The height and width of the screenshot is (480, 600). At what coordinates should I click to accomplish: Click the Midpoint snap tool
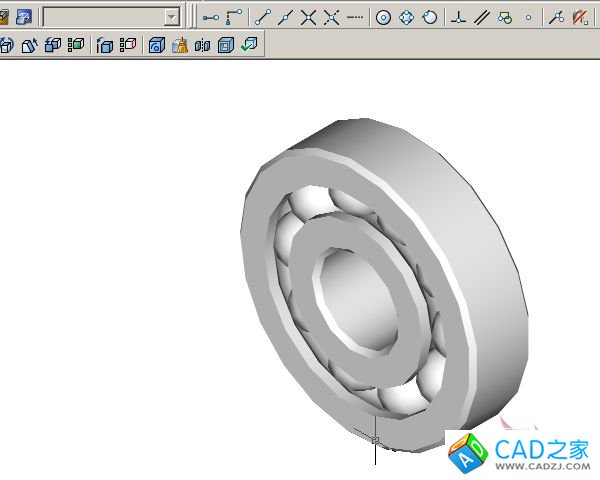pos(286,17)
